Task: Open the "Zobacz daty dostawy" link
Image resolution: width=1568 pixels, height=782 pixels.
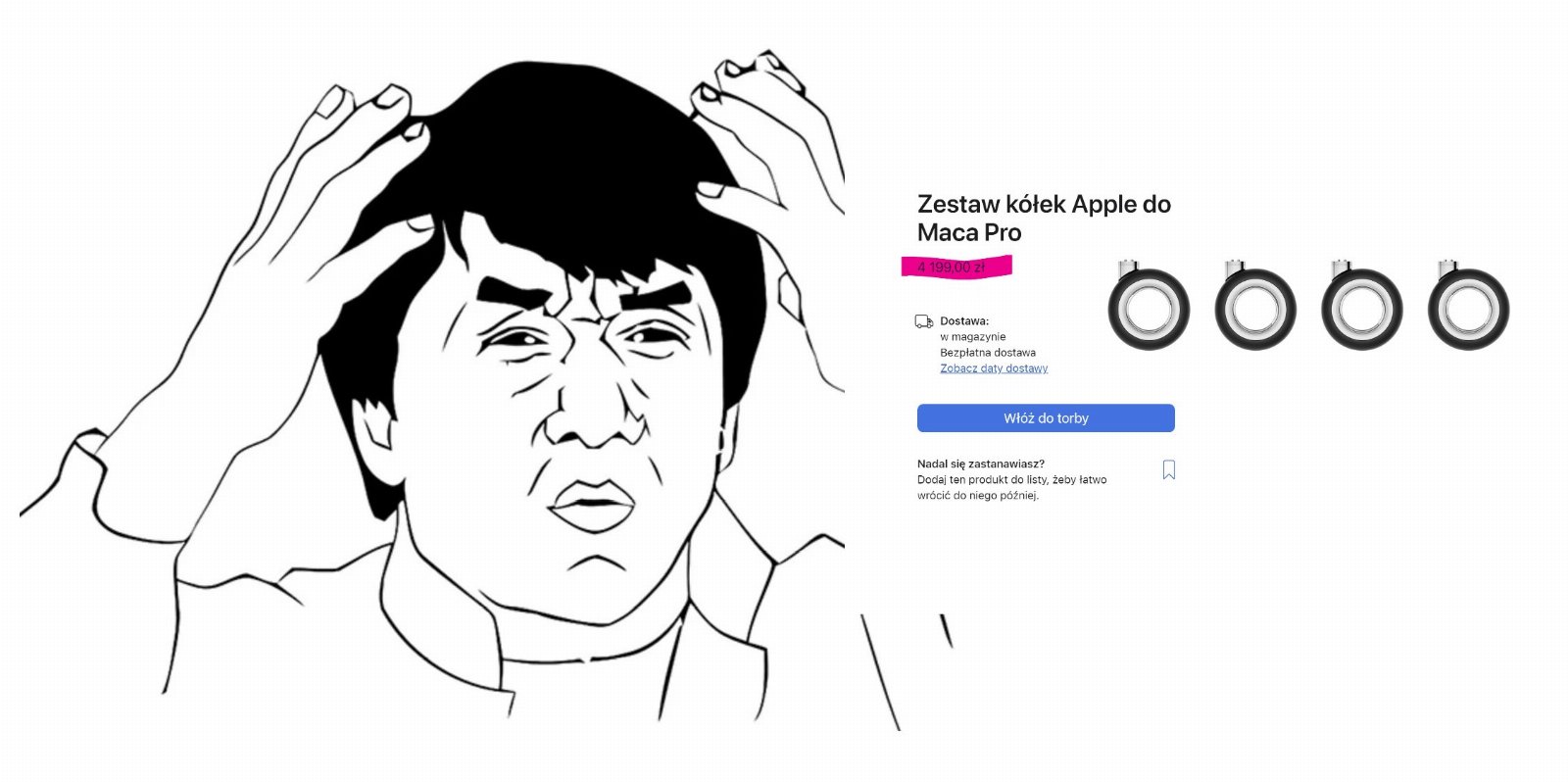Action: [x=994, y=368]
